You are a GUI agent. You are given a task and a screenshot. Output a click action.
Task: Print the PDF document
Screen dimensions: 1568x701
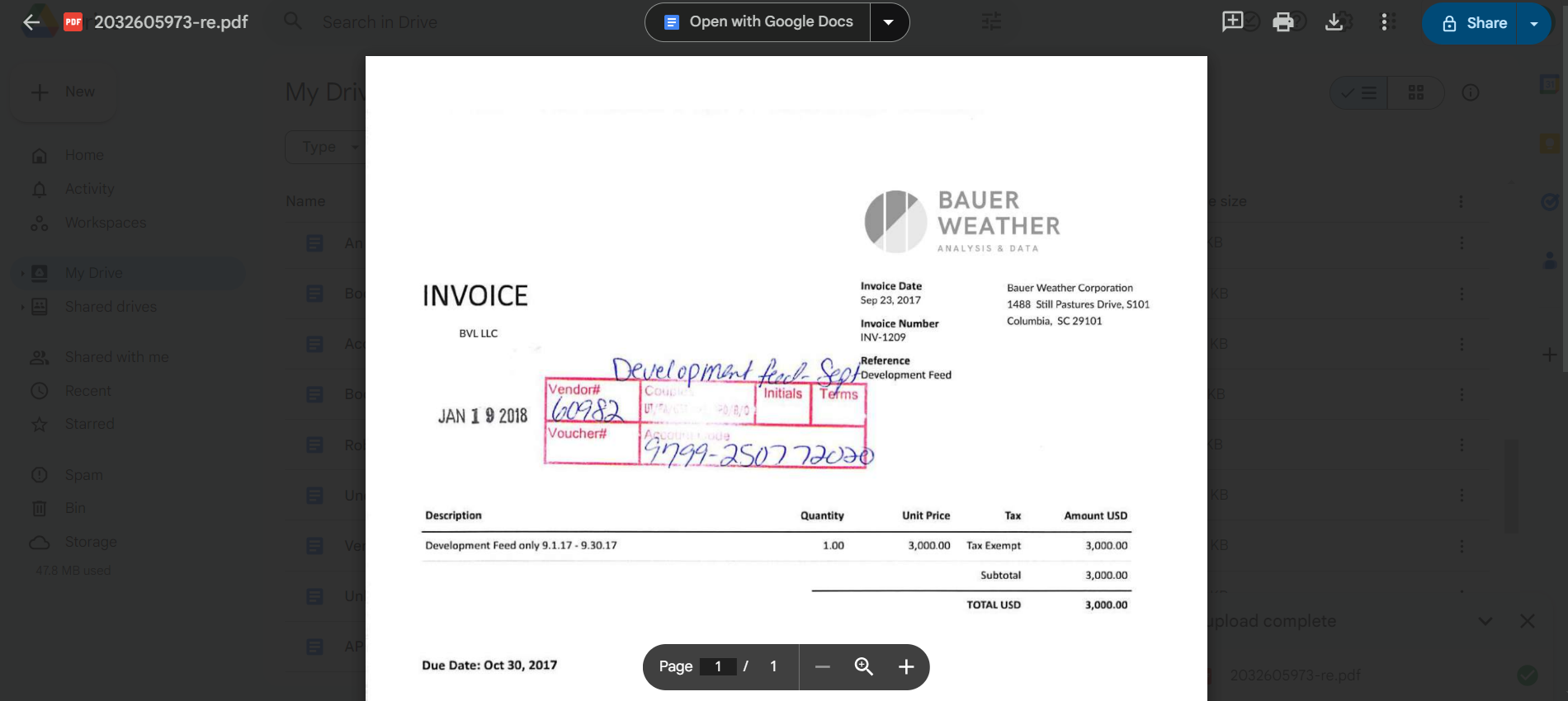point(1282,22)
